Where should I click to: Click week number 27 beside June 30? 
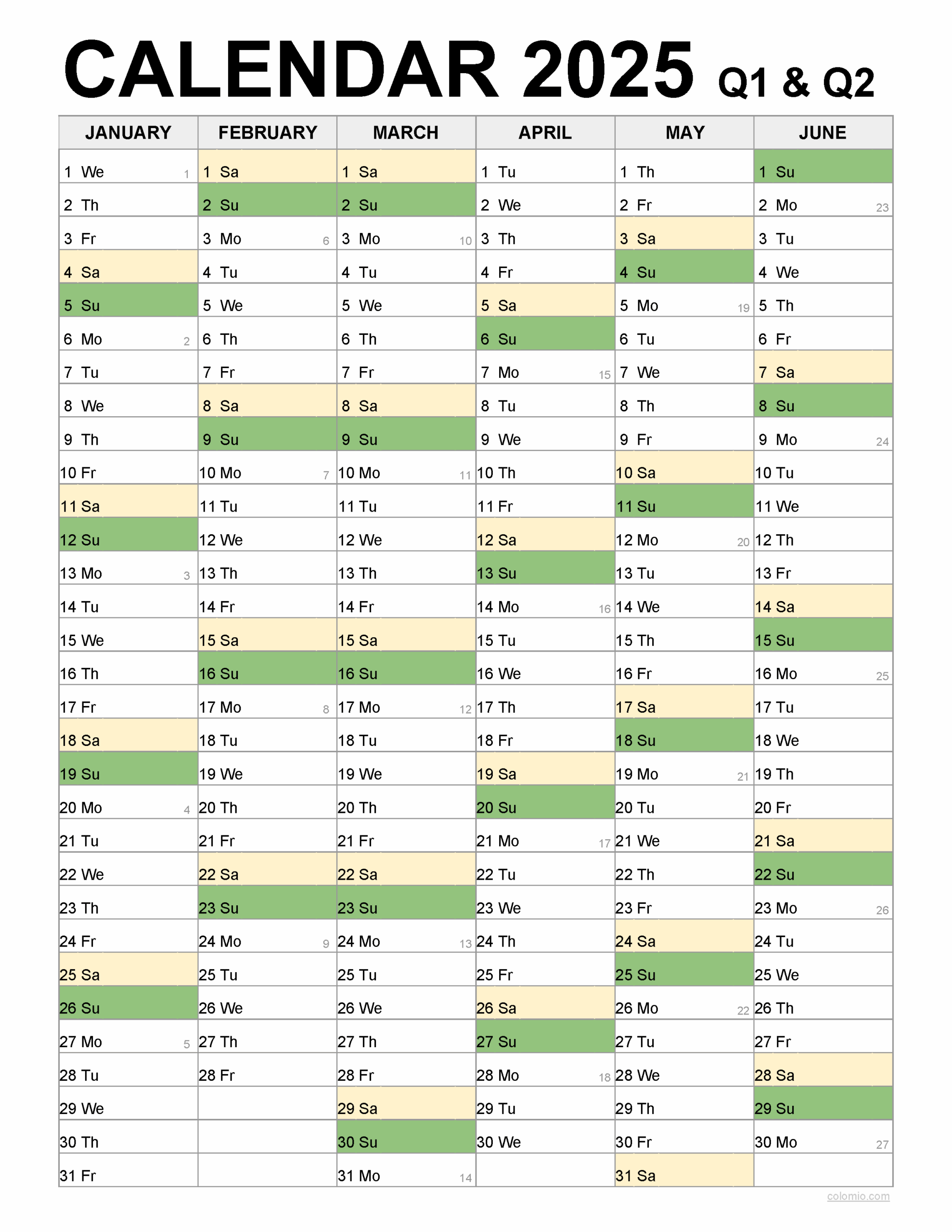click(882, 1144)
